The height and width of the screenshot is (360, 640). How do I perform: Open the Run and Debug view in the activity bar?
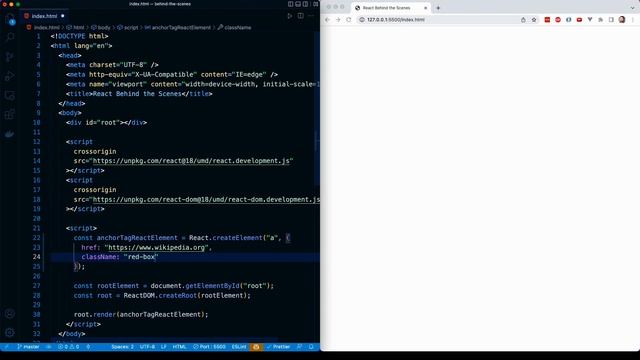click(x=10, y=76)
